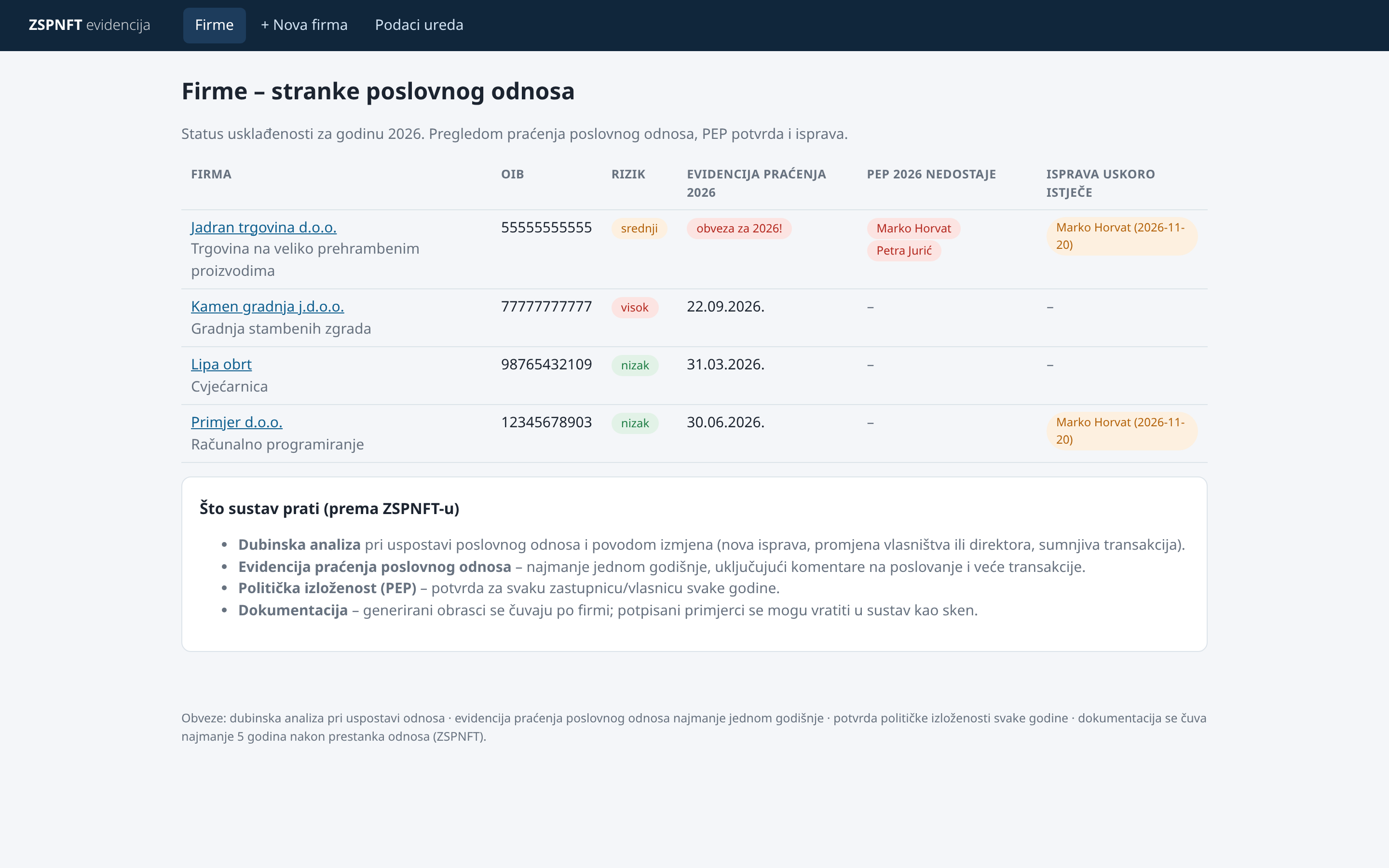Click tracking date 31.03.2026.

pyautogui.click(x=725, y=365)
